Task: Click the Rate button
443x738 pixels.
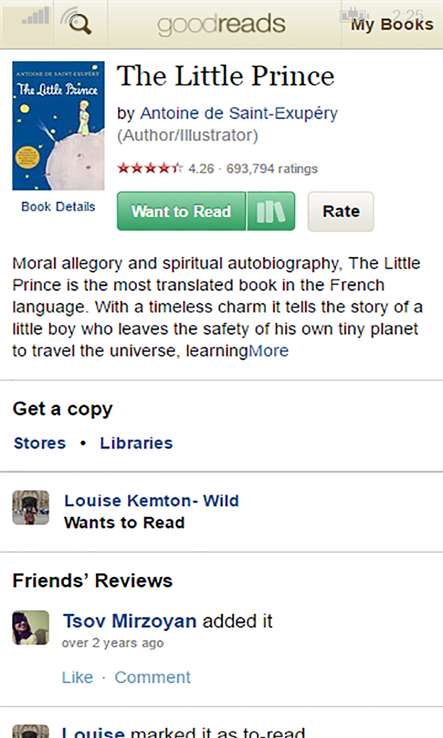Action: click(341, 211)
